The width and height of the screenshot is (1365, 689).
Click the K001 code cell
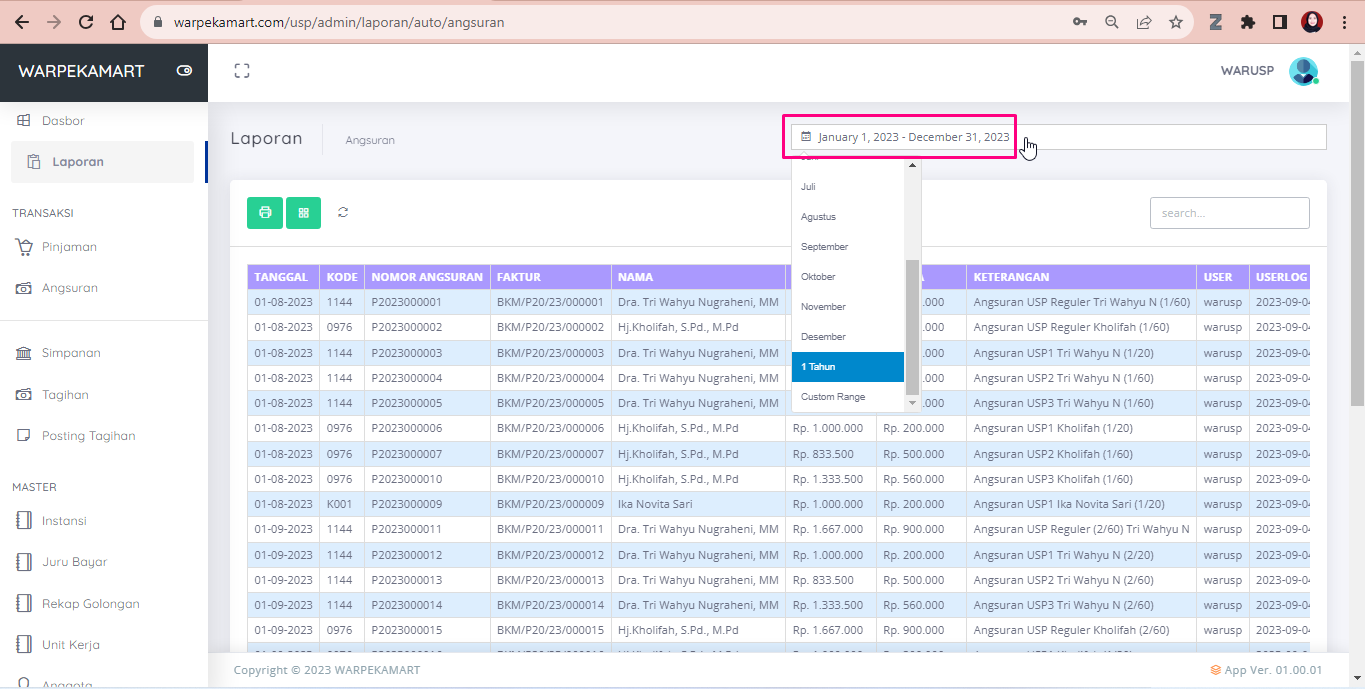pyautogui.click(x=342, y=504)
